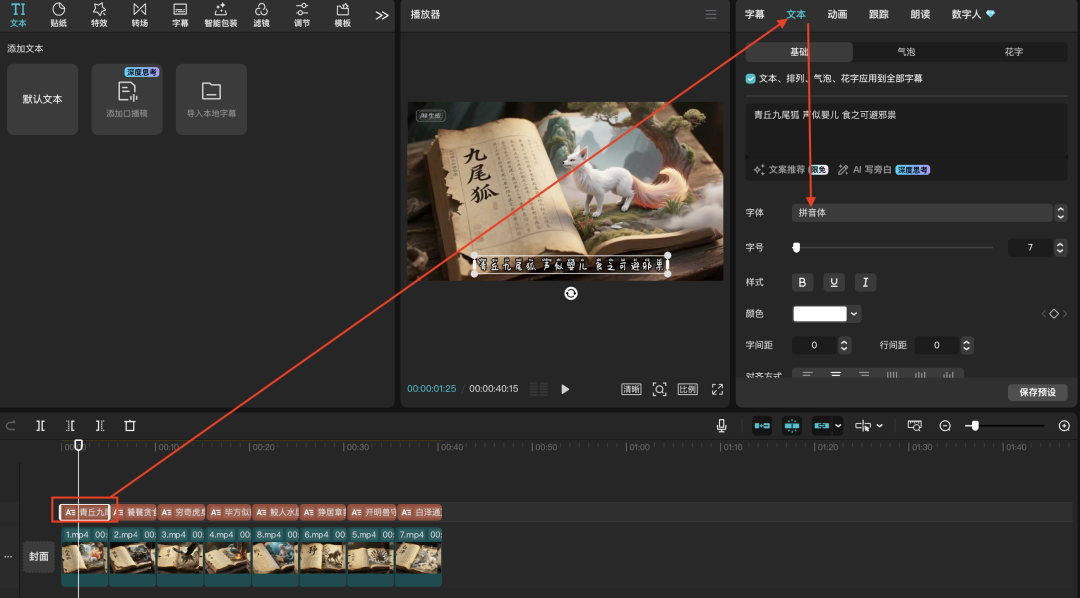Open the 贴纸 stickers panel
Image resolution: width=1080 pixels, height=598 pixels.
click(59, 14)
